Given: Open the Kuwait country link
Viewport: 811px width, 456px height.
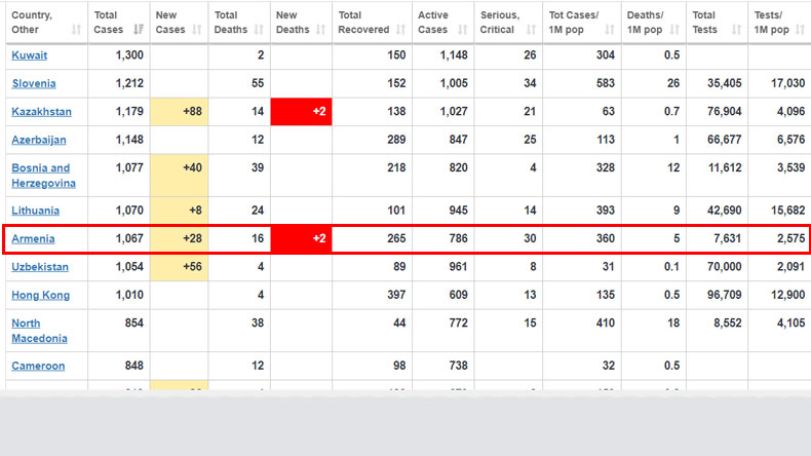Looking at the screenshot, I should 29,55.
